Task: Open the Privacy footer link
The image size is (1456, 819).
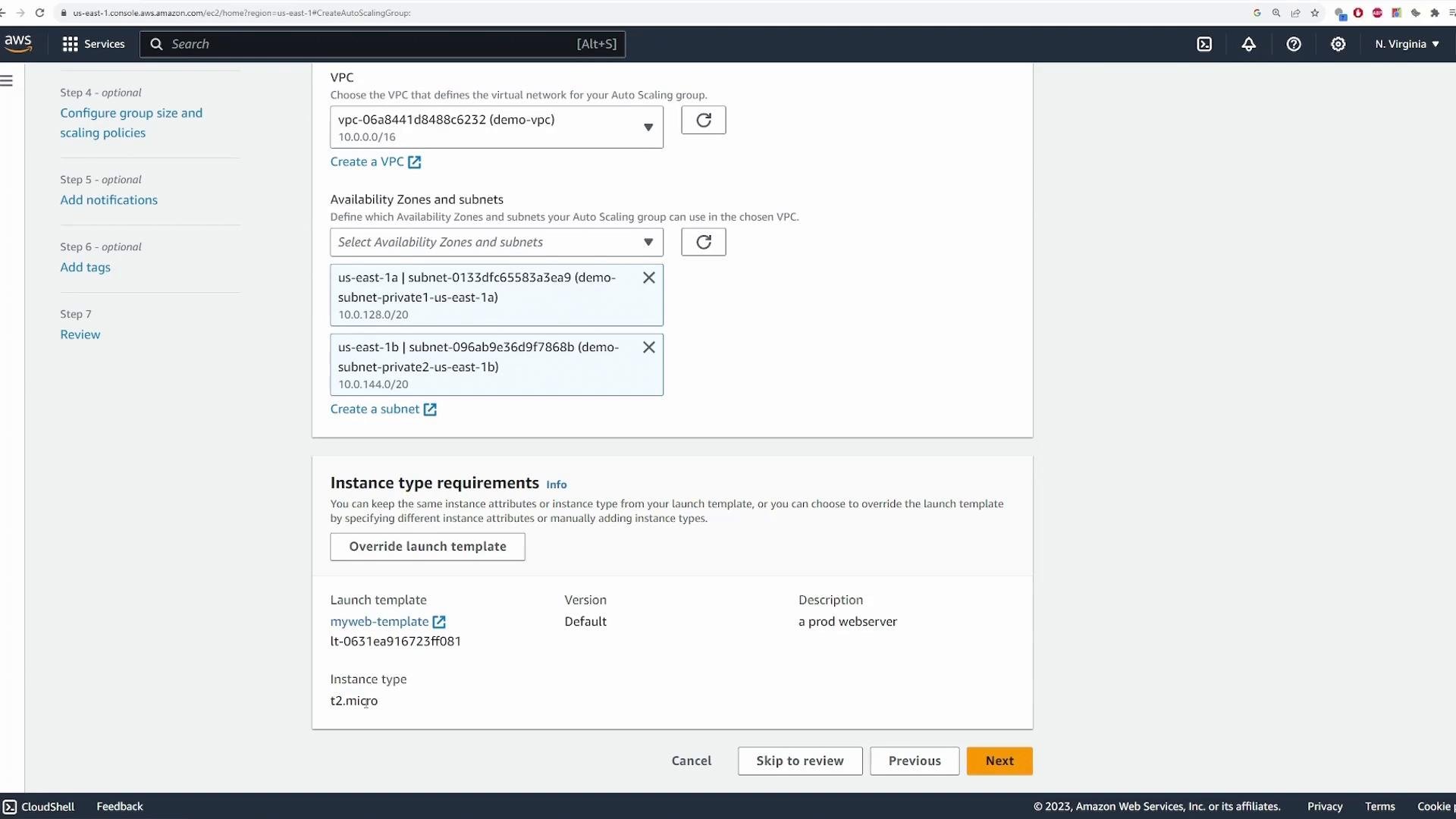Action: click(x=1325, y=806)
